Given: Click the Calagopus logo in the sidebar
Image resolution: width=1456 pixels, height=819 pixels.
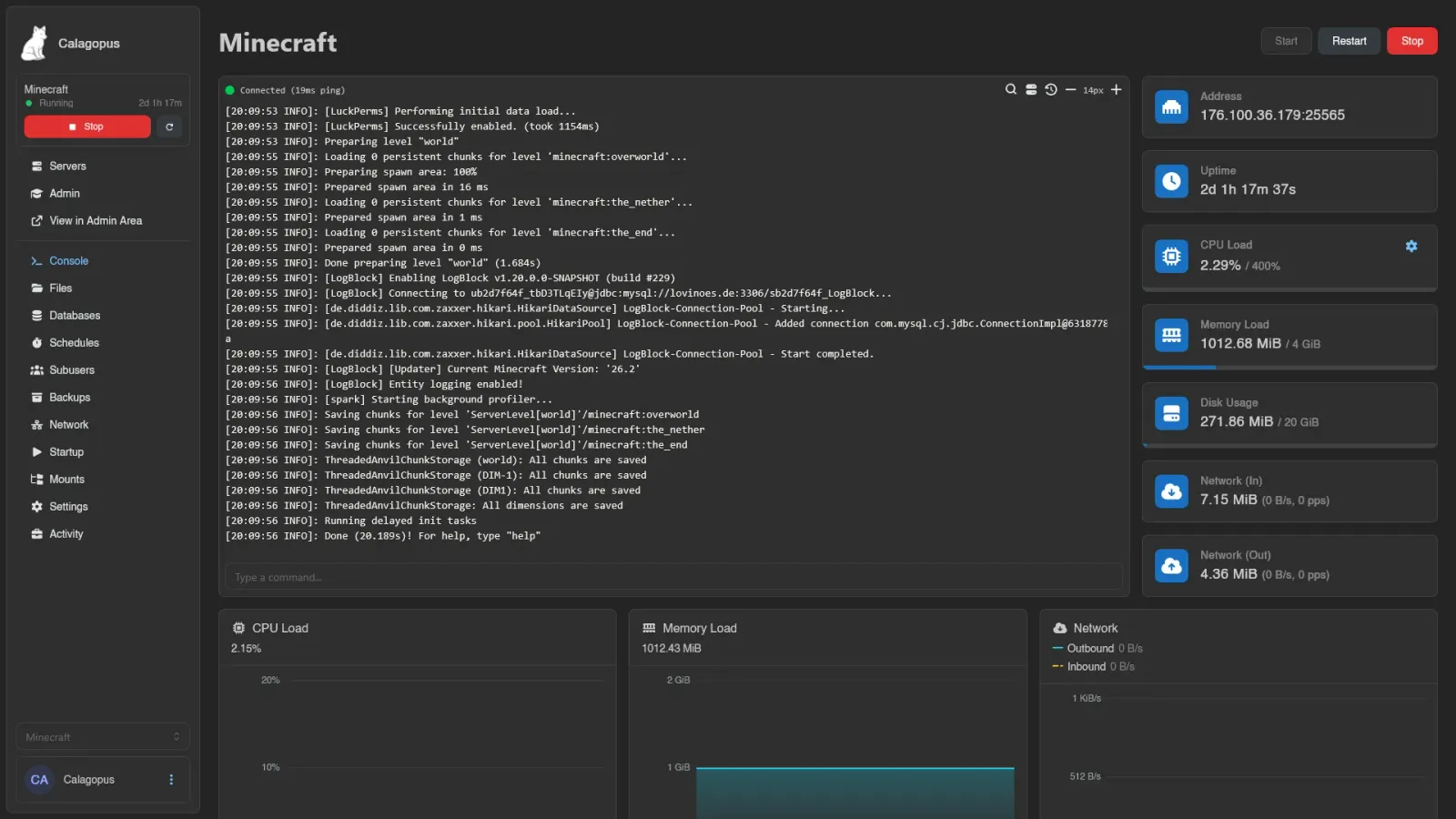Looking at the screenshot, I should click(x=35, y=43).
